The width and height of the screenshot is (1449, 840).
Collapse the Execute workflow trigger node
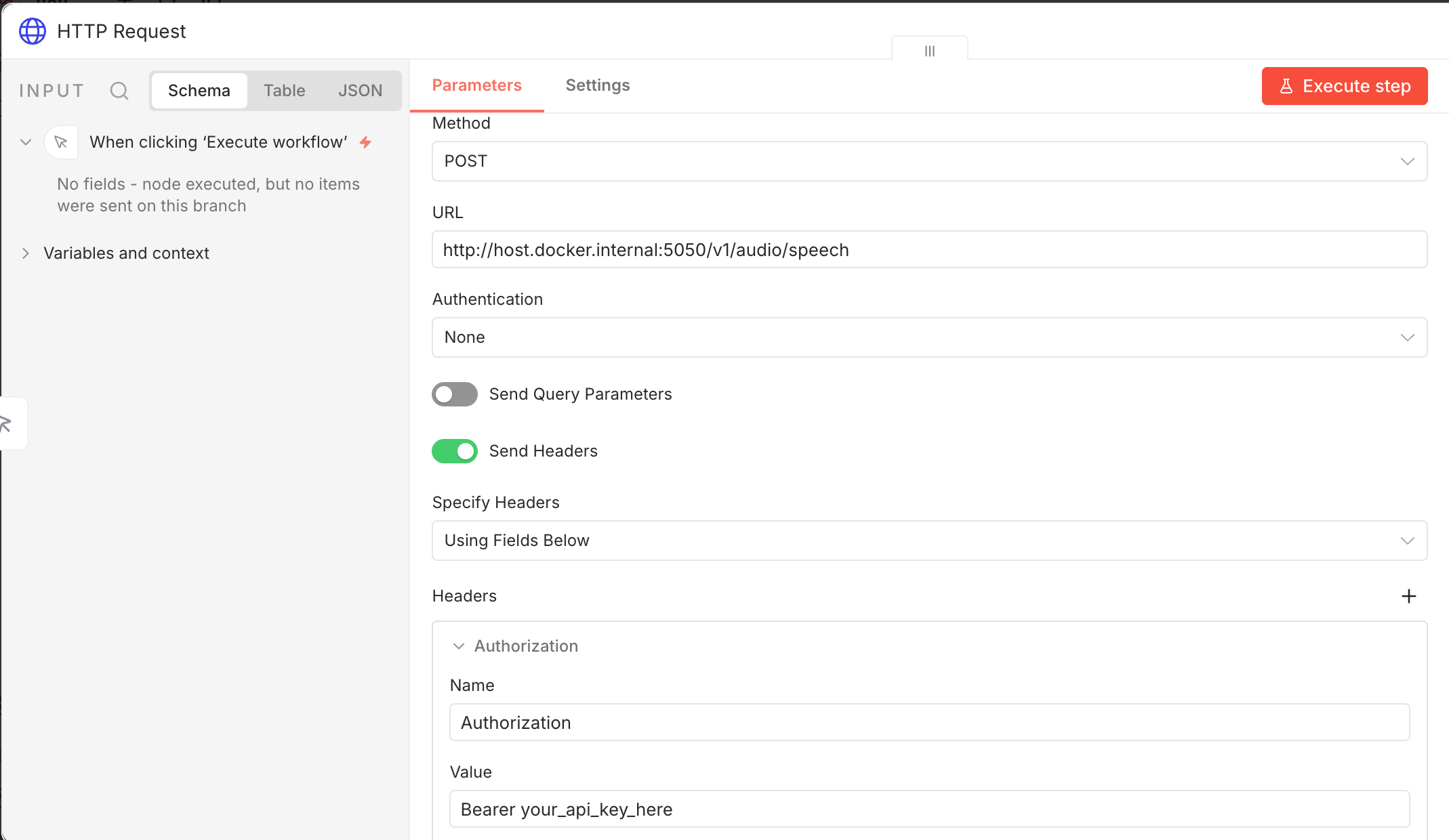(26, 142)
